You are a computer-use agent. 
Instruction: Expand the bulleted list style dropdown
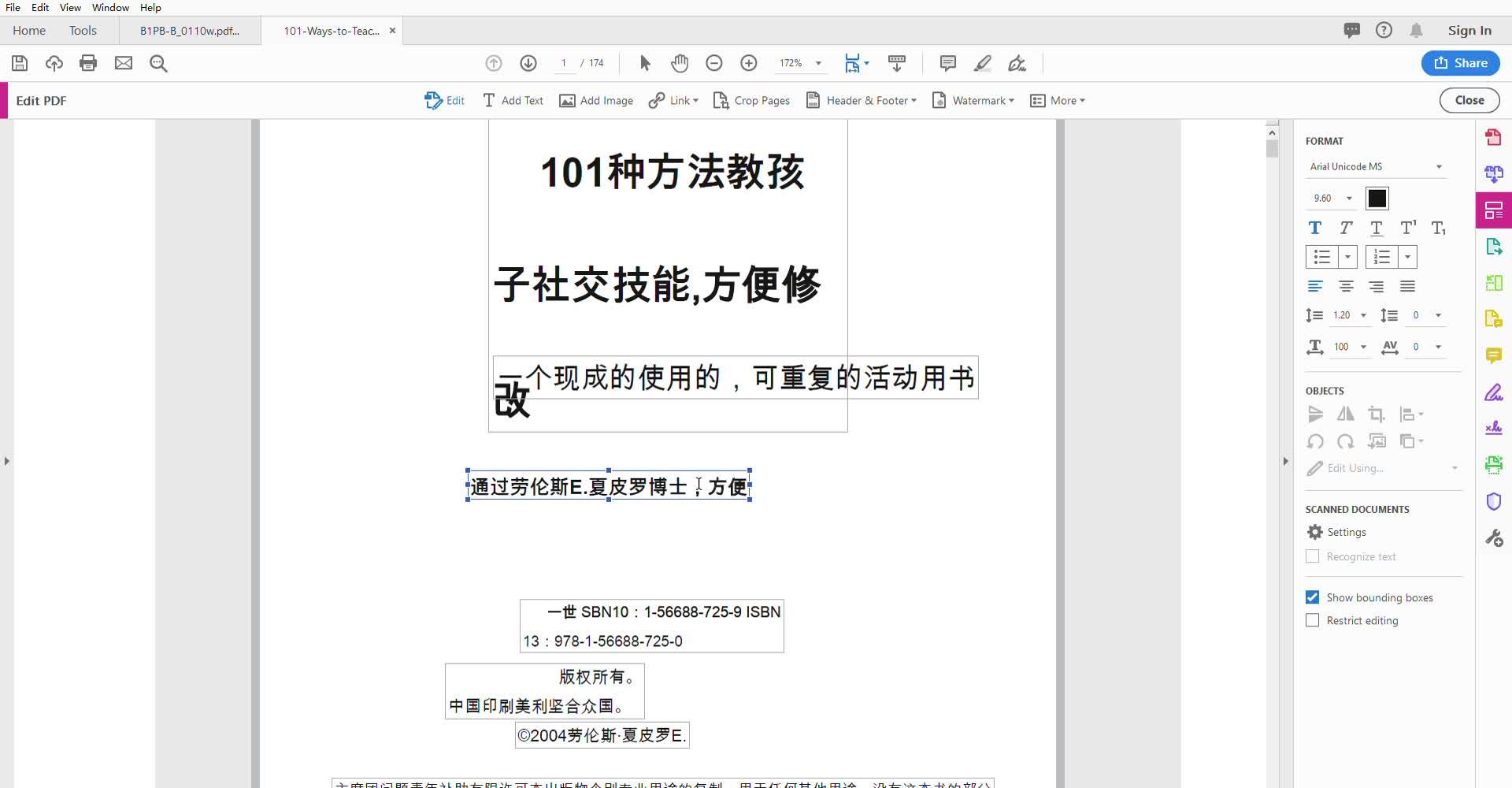point(1347,257)
